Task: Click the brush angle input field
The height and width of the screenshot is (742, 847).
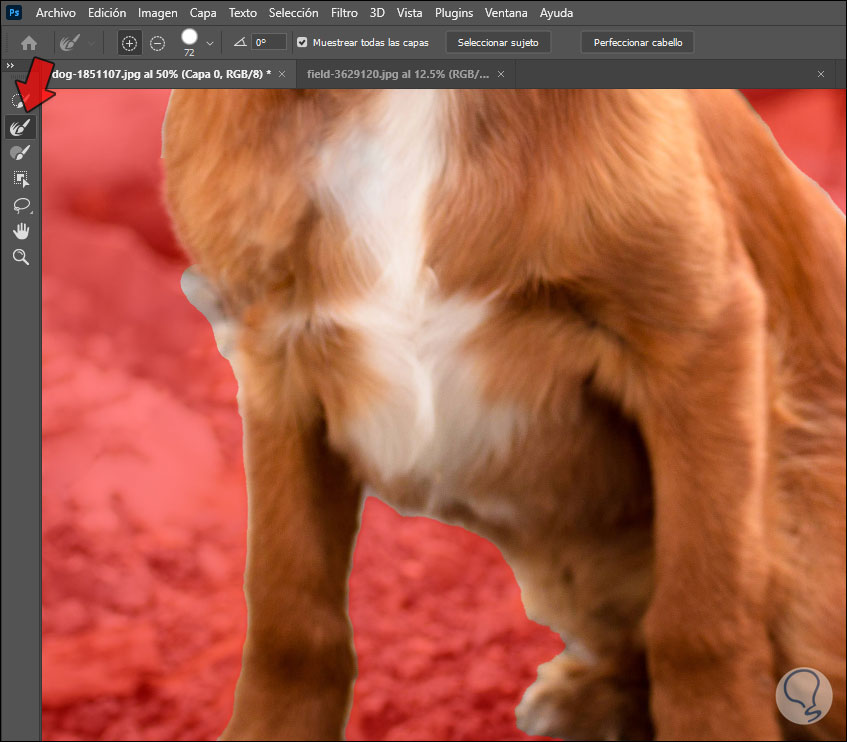Action: coord(269,43)
